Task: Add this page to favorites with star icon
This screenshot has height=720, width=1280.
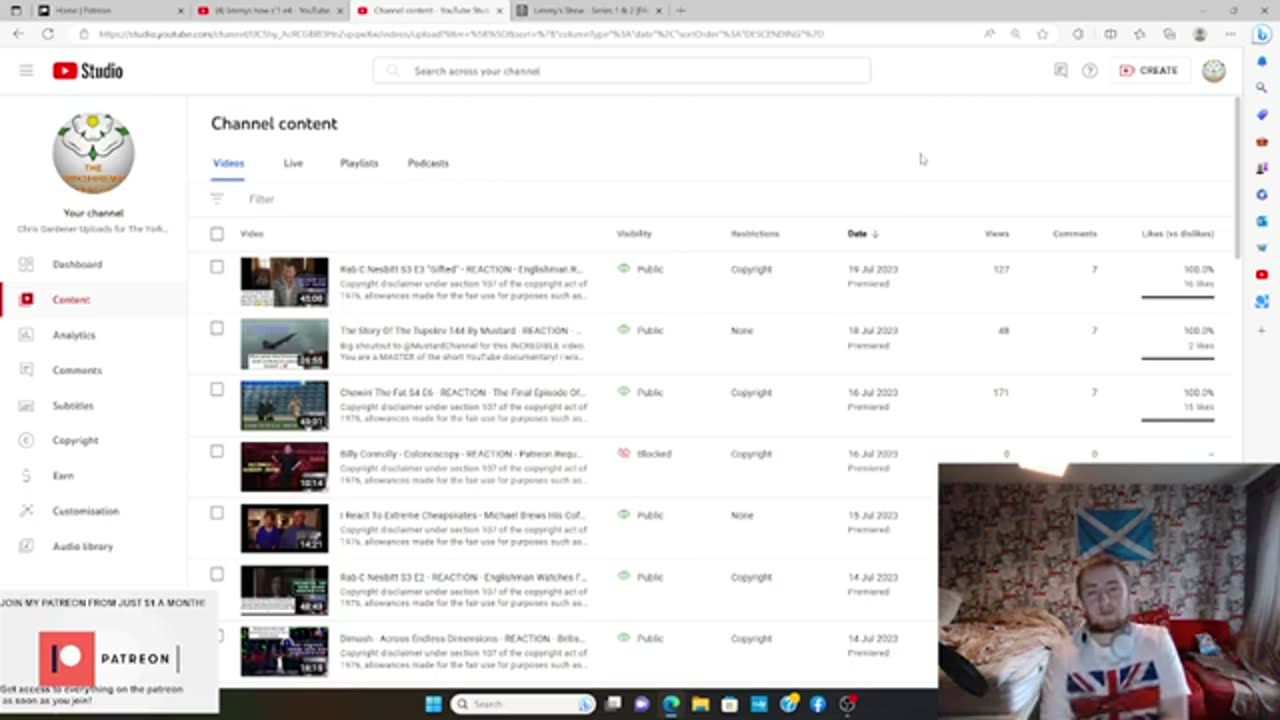Action: (x=1042, y=34)
